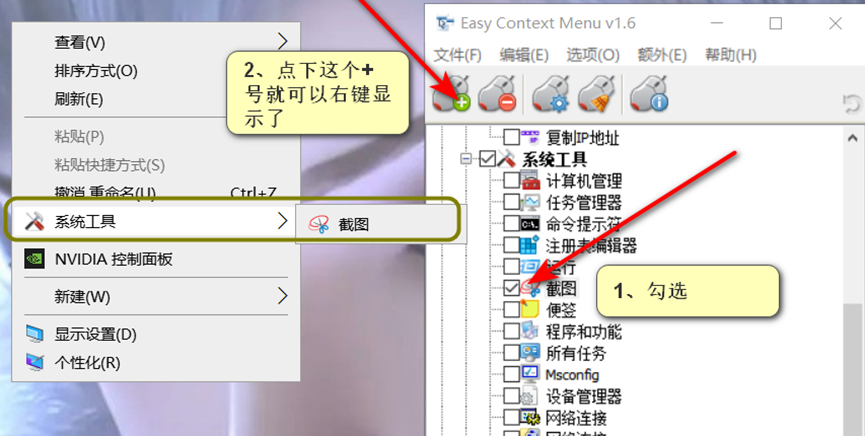The image size is (865, 436).
Task: Collapse the 系统工具 tree node
Action: pyautogui.click(x=466, y=159)
